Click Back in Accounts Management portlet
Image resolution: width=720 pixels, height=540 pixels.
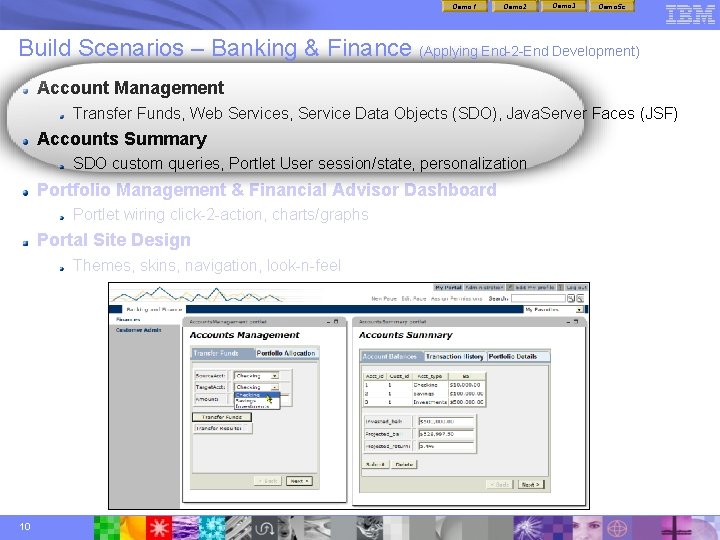coord(268,481)
